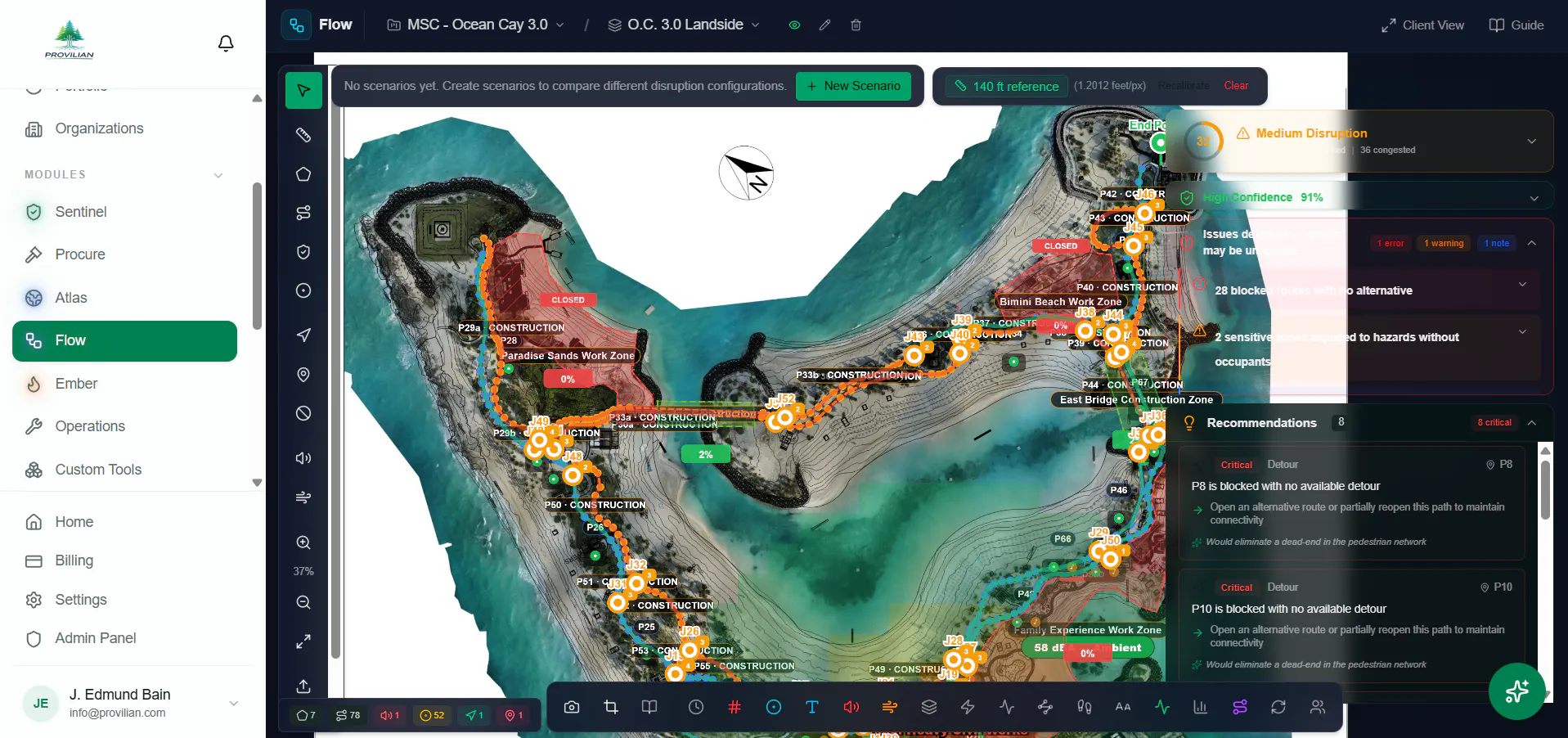Open the O.C. 3.0 Landside plan dropdown
This screenshot has width=1568, height=738.
(684, 25)
